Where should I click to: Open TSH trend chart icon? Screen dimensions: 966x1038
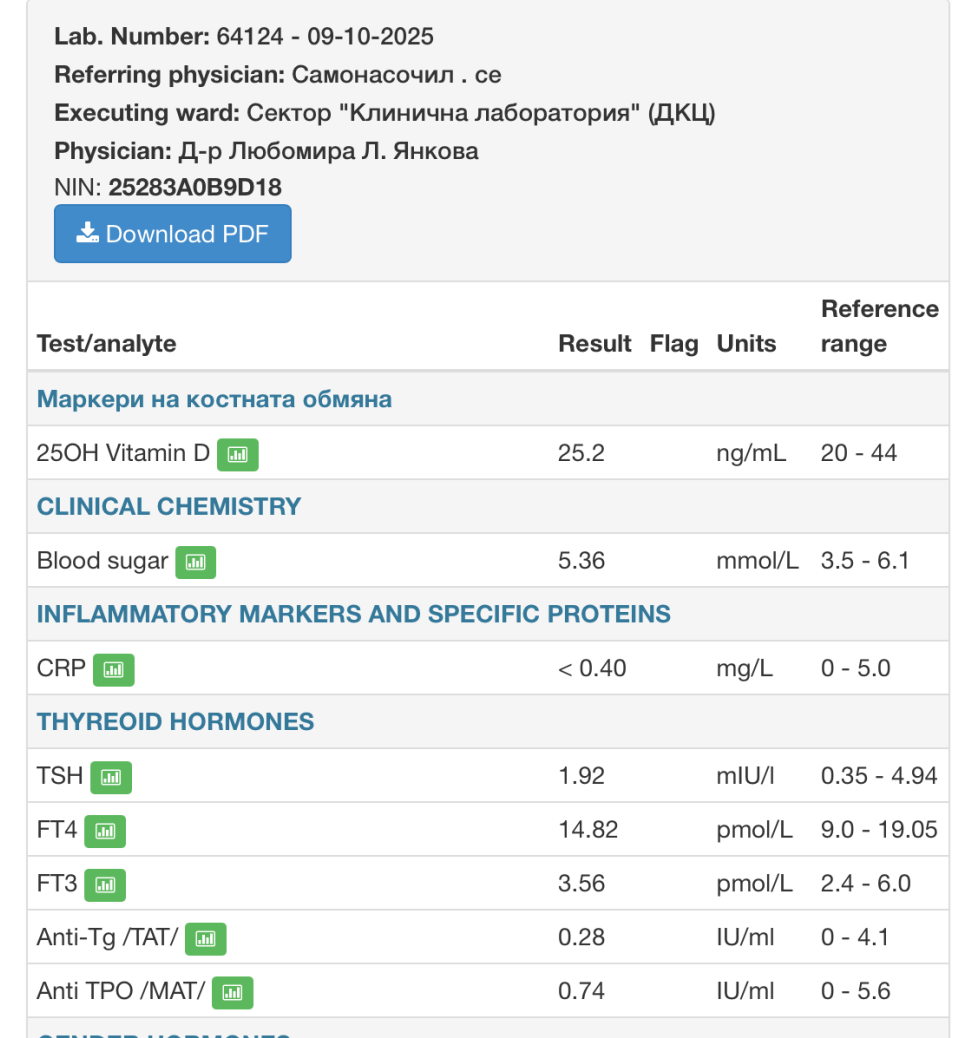pyautogui.click(x=111, y=777)
